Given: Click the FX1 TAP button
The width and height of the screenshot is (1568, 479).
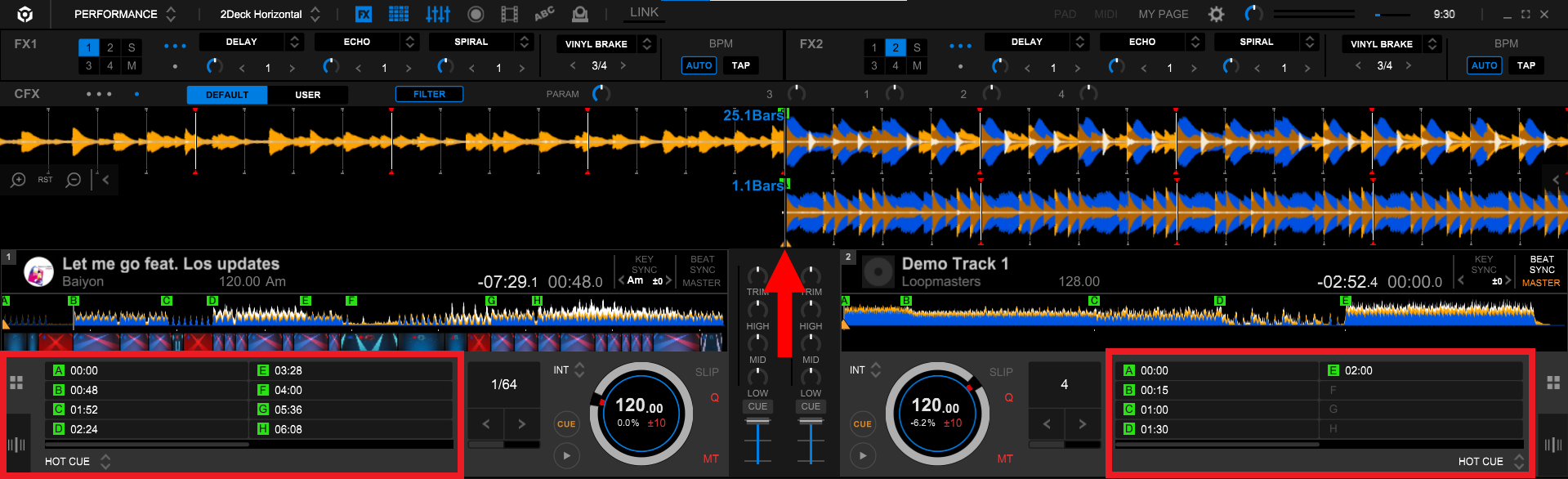Looking at the screenshot, I should 740,65.
